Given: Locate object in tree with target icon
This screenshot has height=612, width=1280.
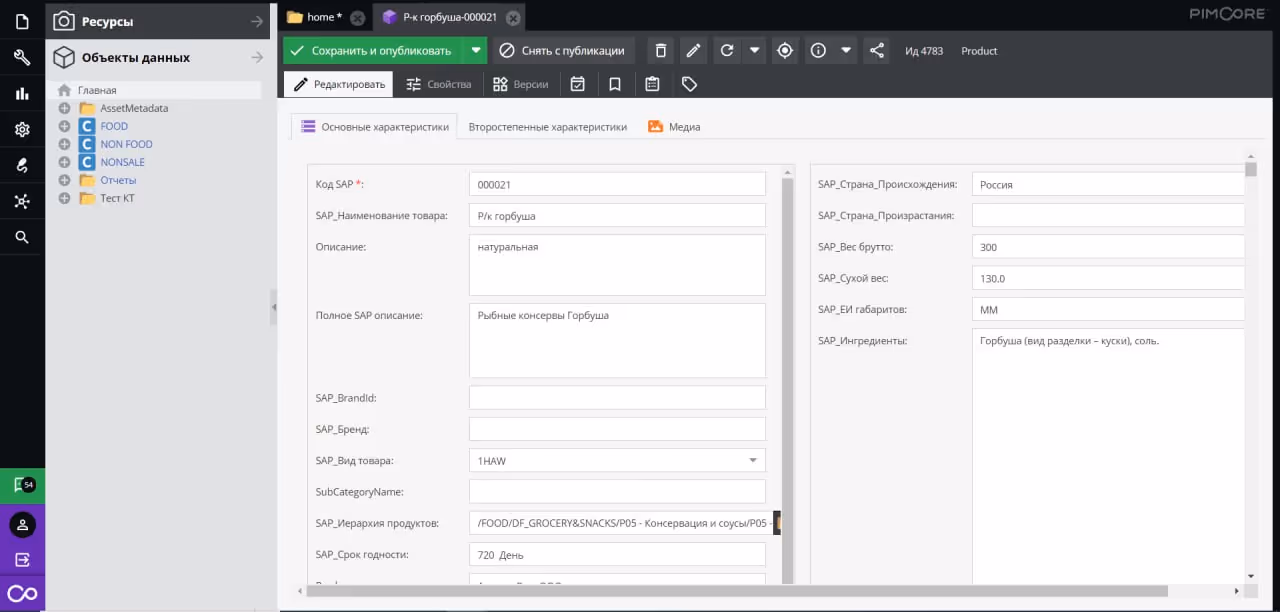Looking at the screenshot, I should click(x=785, y=51).
